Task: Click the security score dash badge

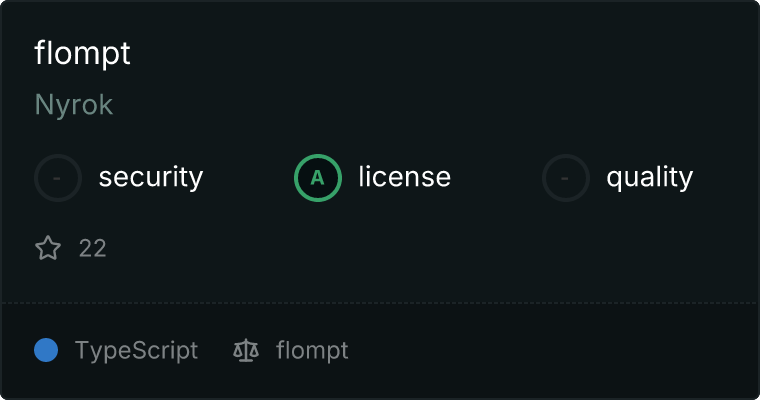Action: [58, 178]
